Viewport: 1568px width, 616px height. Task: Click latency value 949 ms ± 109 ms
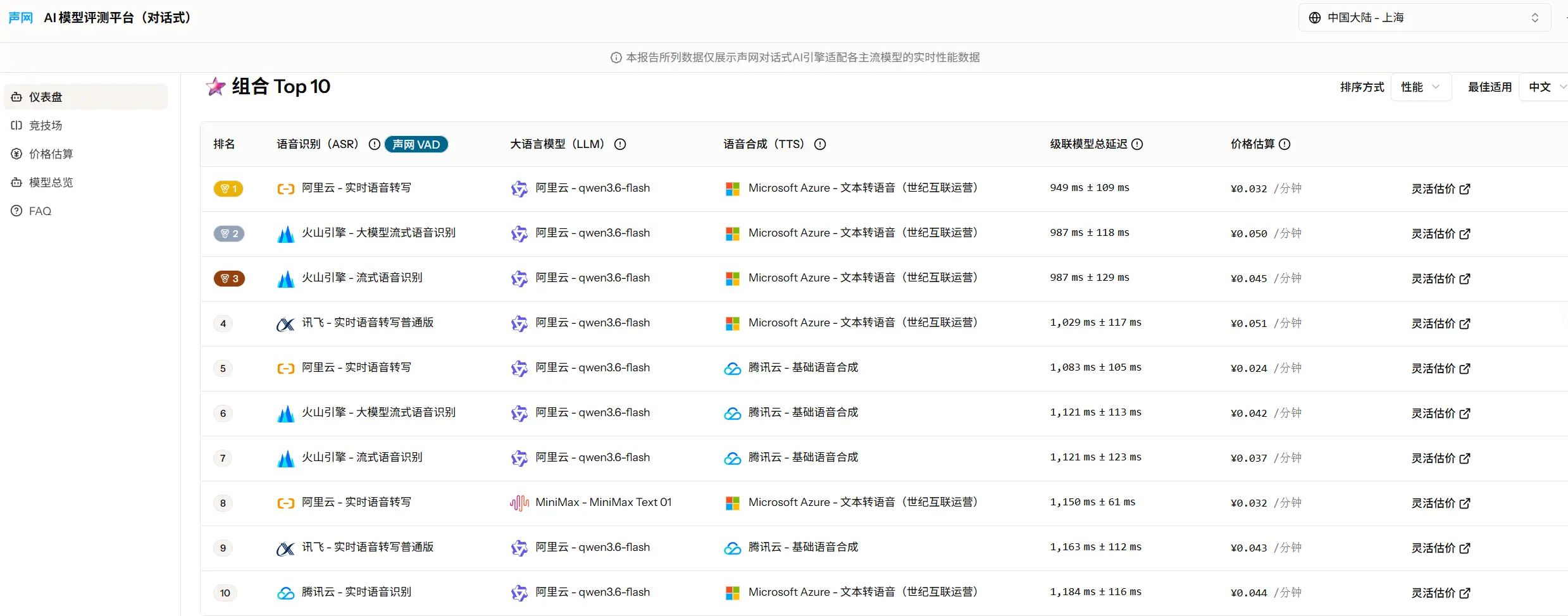(1090, 188)
